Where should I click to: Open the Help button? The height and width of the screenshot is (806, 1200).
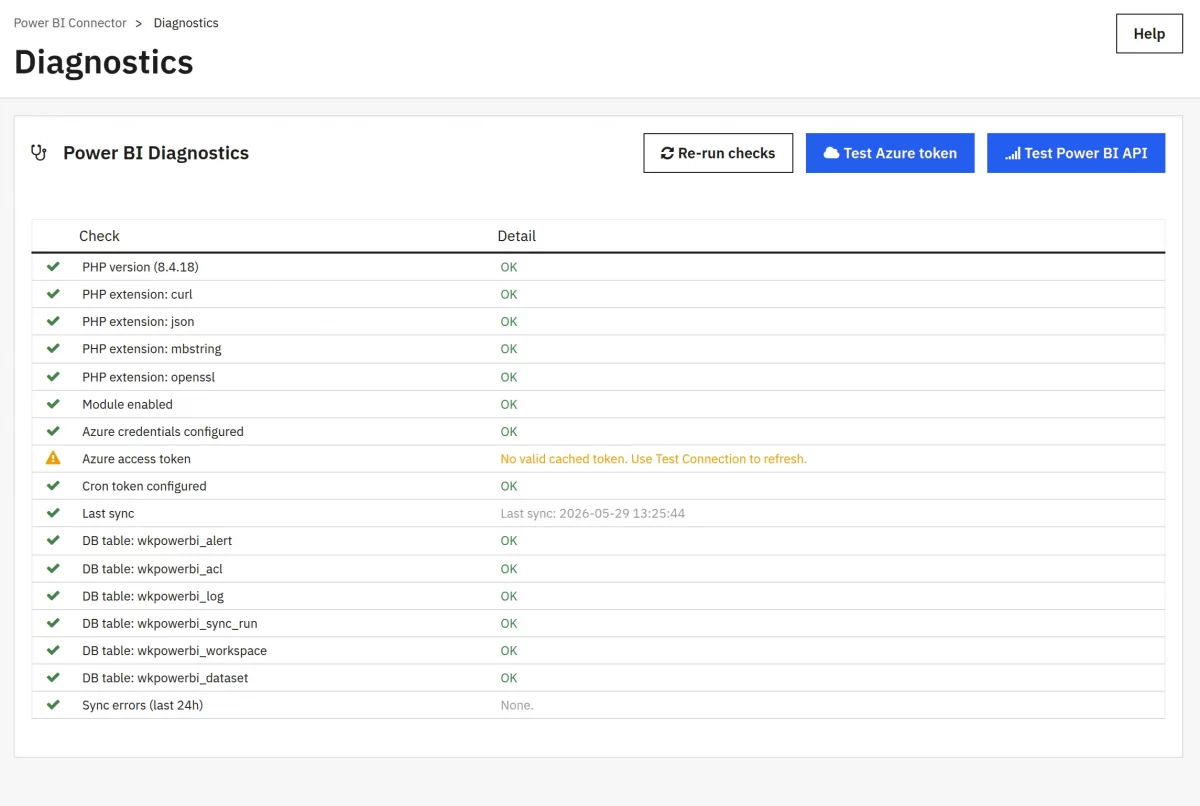[1149, 33]
